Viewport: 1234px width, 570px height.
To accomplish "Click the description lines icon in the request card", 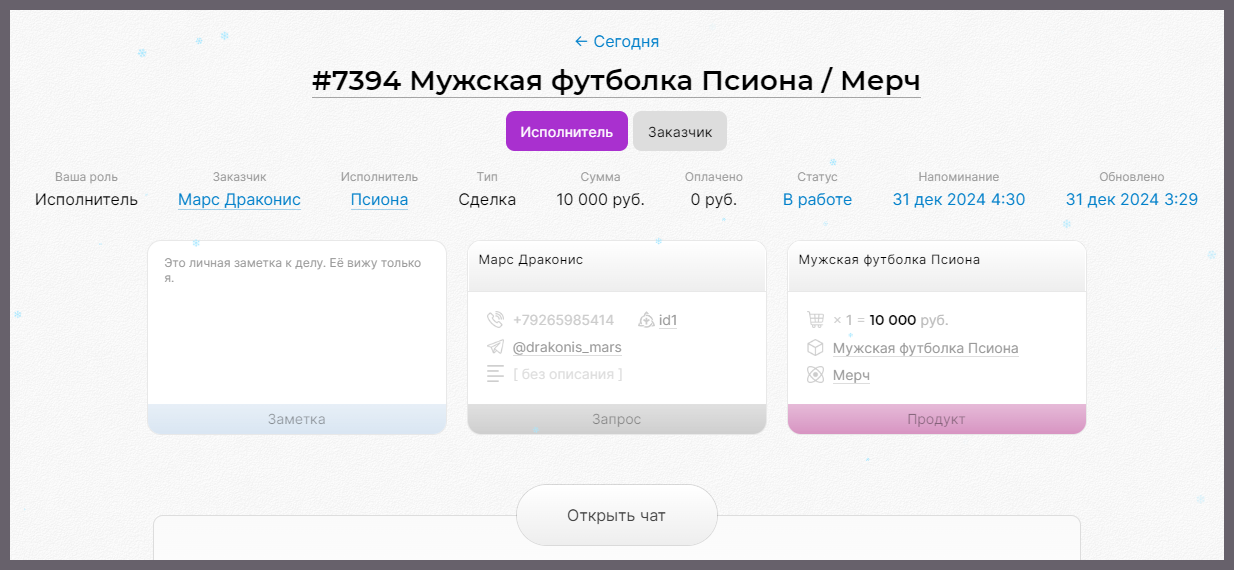I will tap(495, 374).
